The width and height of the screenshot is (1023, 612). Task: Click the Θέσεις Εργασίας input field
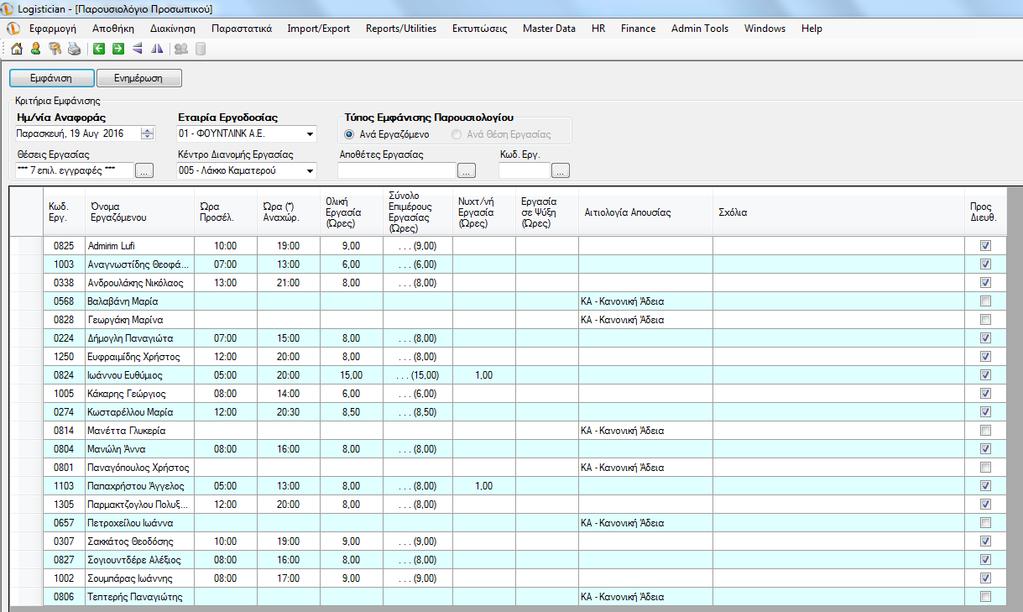tap(74, 171)
